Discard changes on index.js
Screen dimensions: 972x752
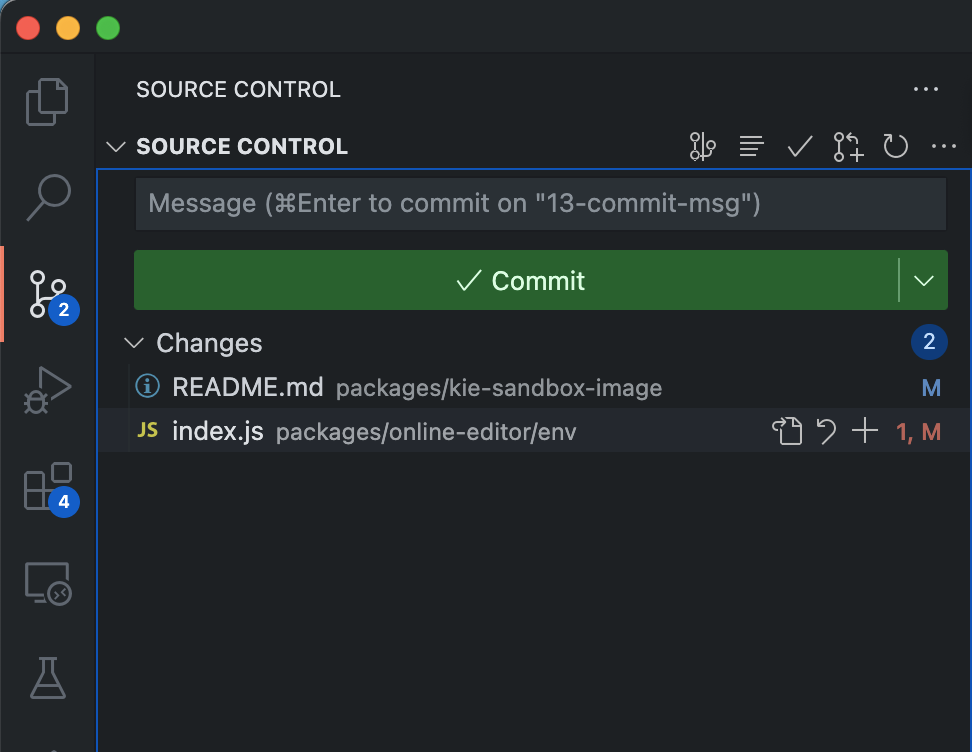pyautogui.click(x=826, y=430)
